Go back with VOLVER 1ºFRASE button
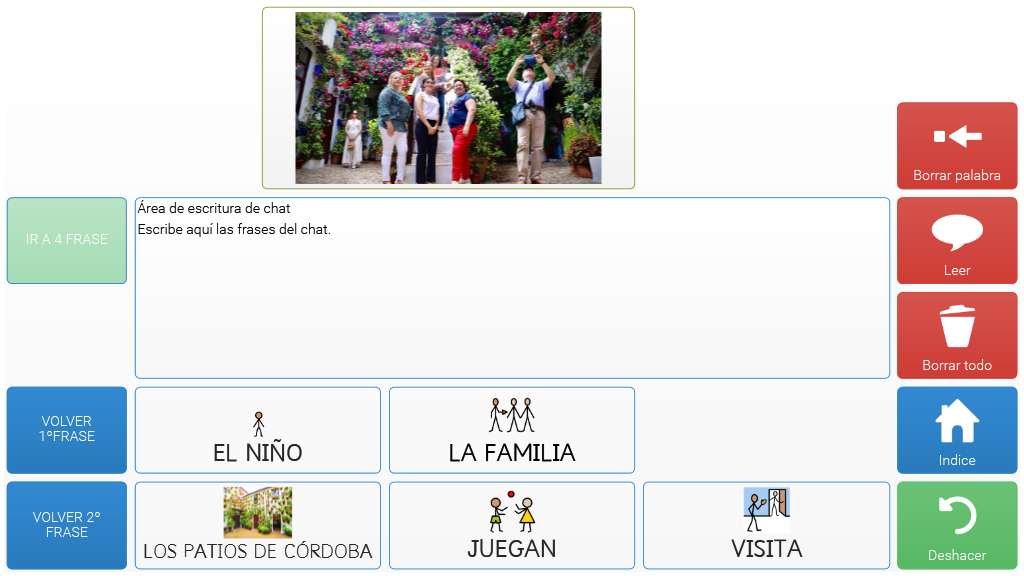Image resolution: width=1024 pixels, height=576 pixels. pyautogui.click(x=67, y=430)
